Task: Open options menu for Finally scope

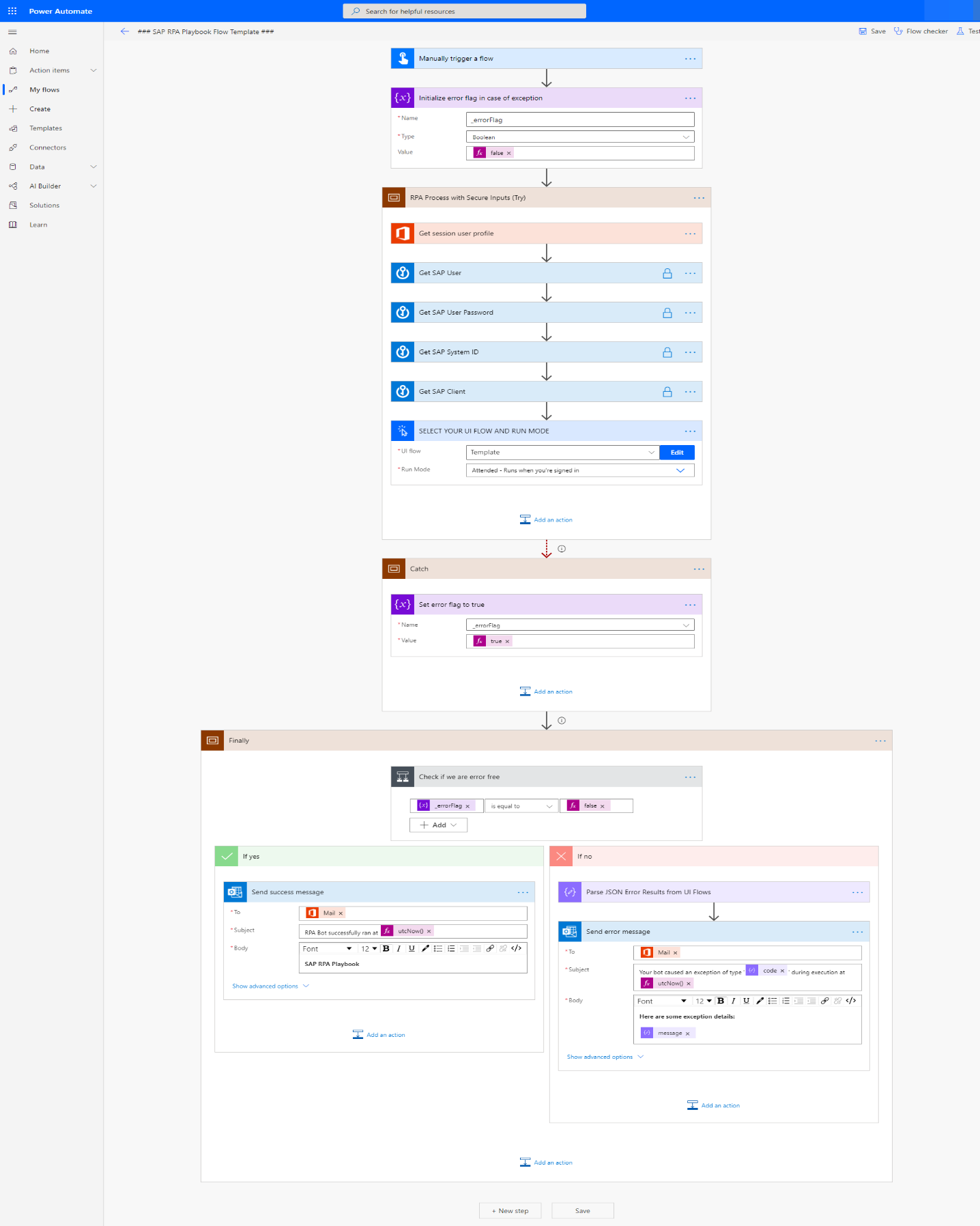Action: pyautogui.click(x=881, y=741)
